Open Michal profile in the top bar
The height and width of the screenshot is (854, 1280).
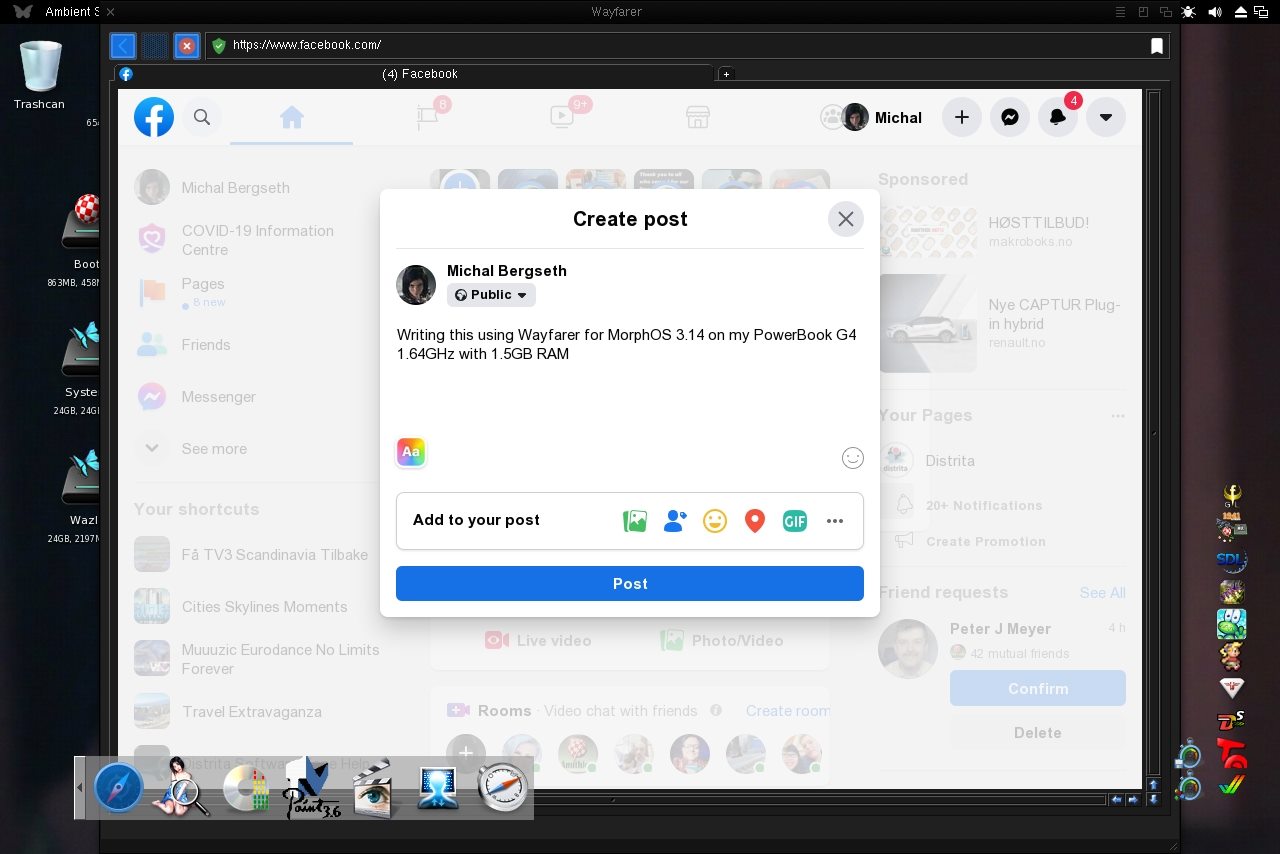click(x=882, y=117)
